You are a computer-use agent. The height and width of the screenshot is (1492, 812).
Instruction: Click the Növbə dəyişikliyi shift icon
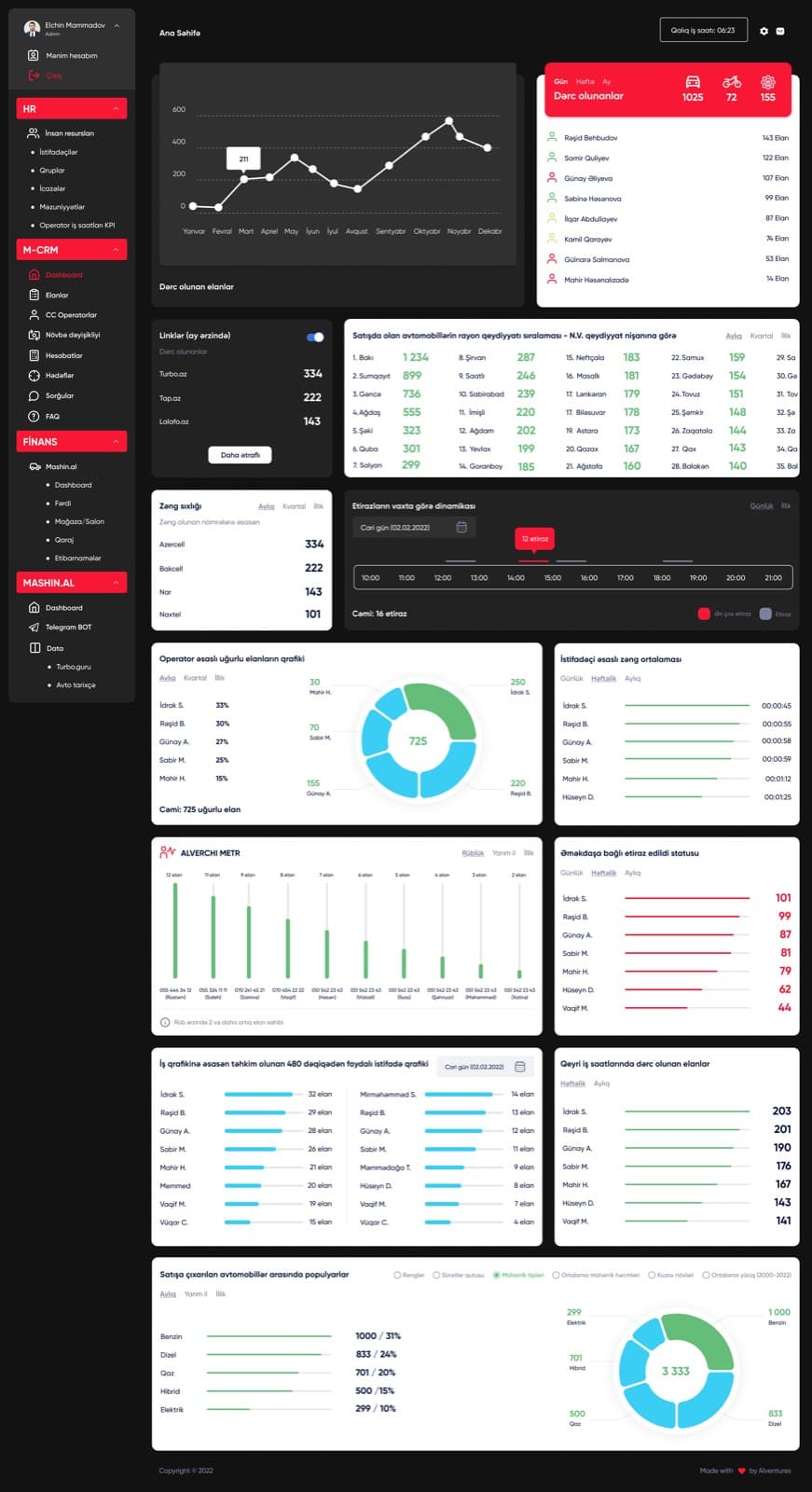point(34,335)
